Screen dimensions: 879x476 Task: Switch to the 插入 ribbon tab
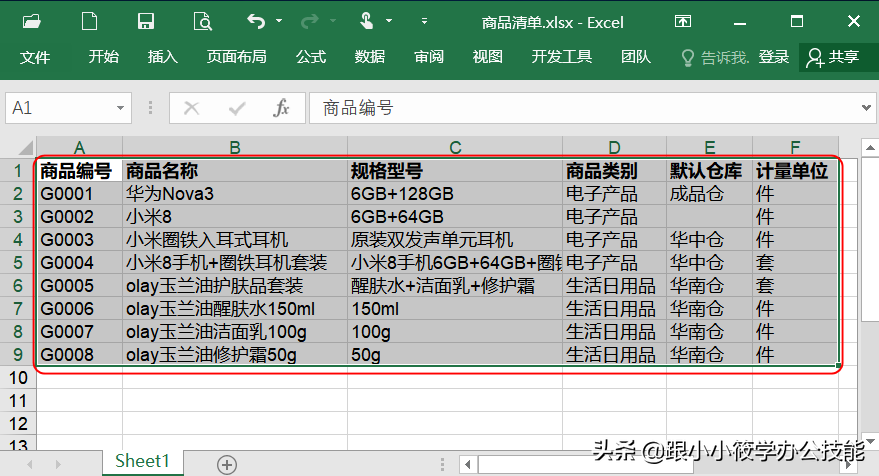[163, 57]
